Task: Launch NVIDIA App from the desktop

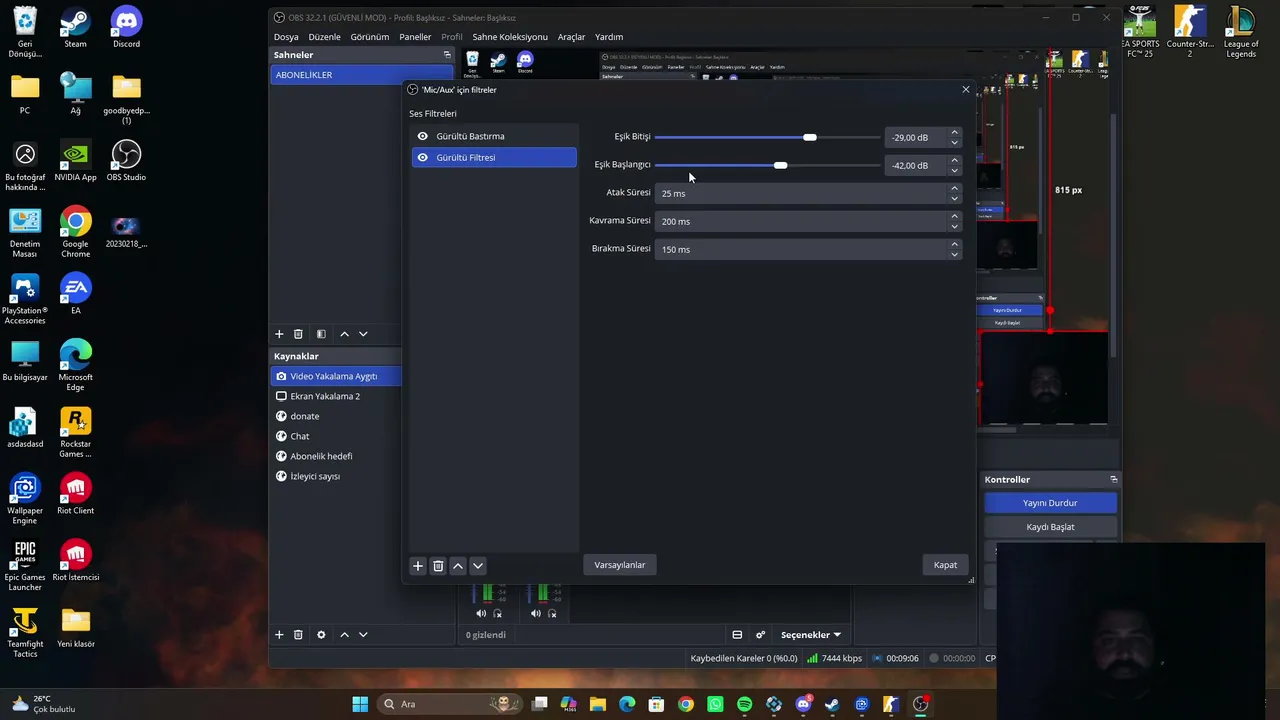Action: coord(75,161)
